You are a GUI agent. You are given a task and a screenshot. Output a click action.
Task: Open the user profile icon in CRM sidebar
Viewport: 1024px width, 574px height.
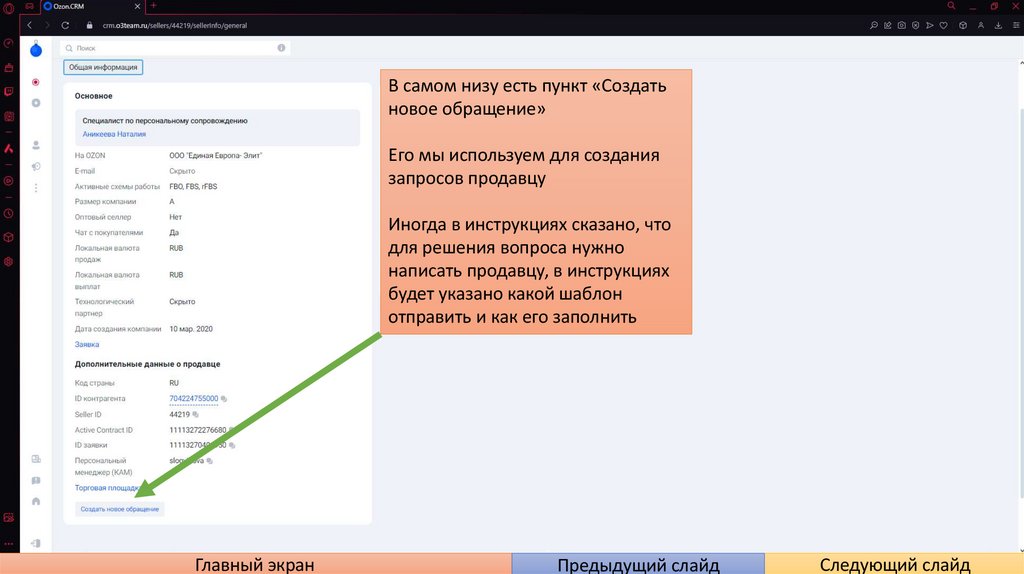(36, 145)
